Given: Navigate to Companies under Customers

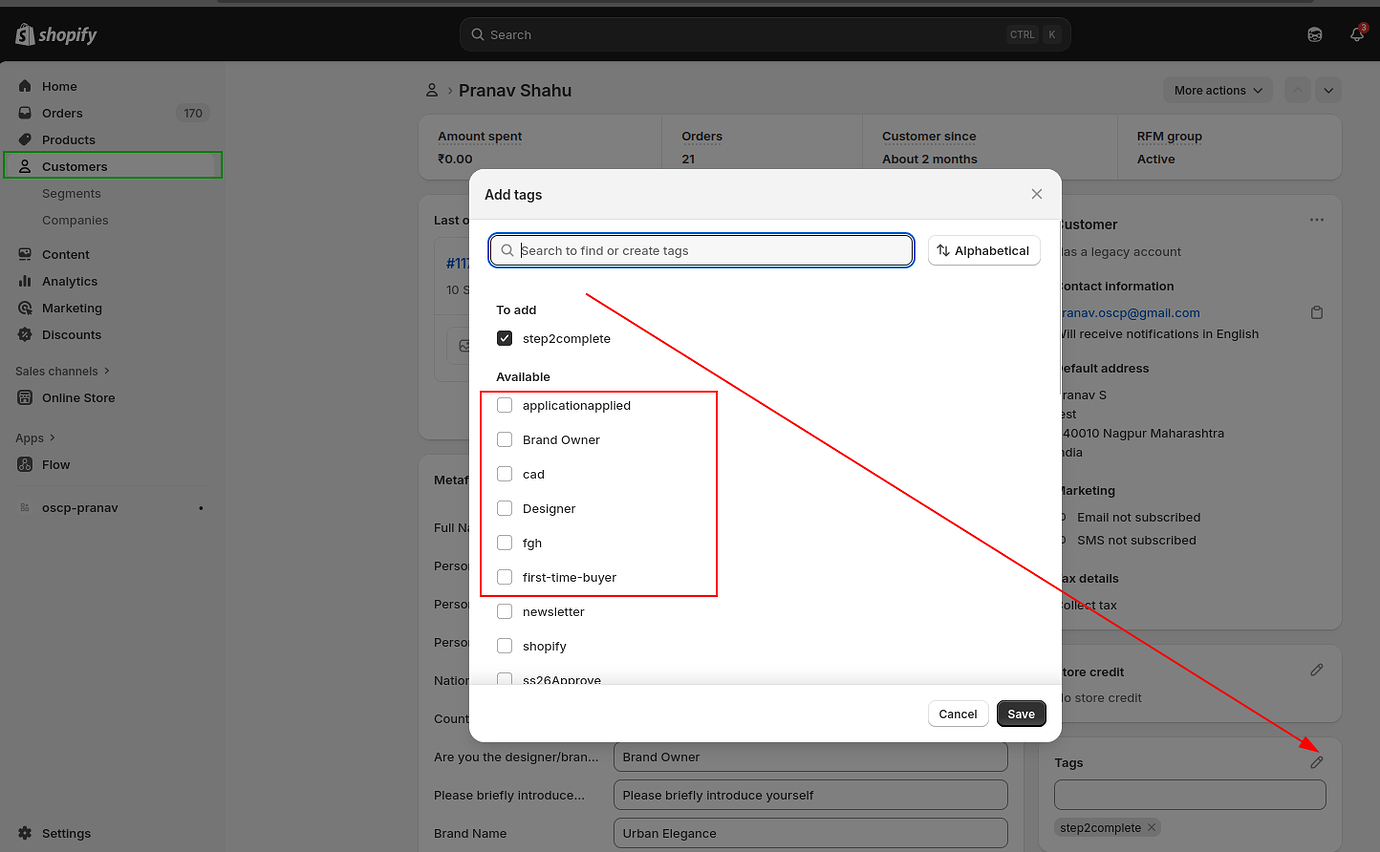Looking at the screenshot, I should pyautogui.click(x=73, y=220).
